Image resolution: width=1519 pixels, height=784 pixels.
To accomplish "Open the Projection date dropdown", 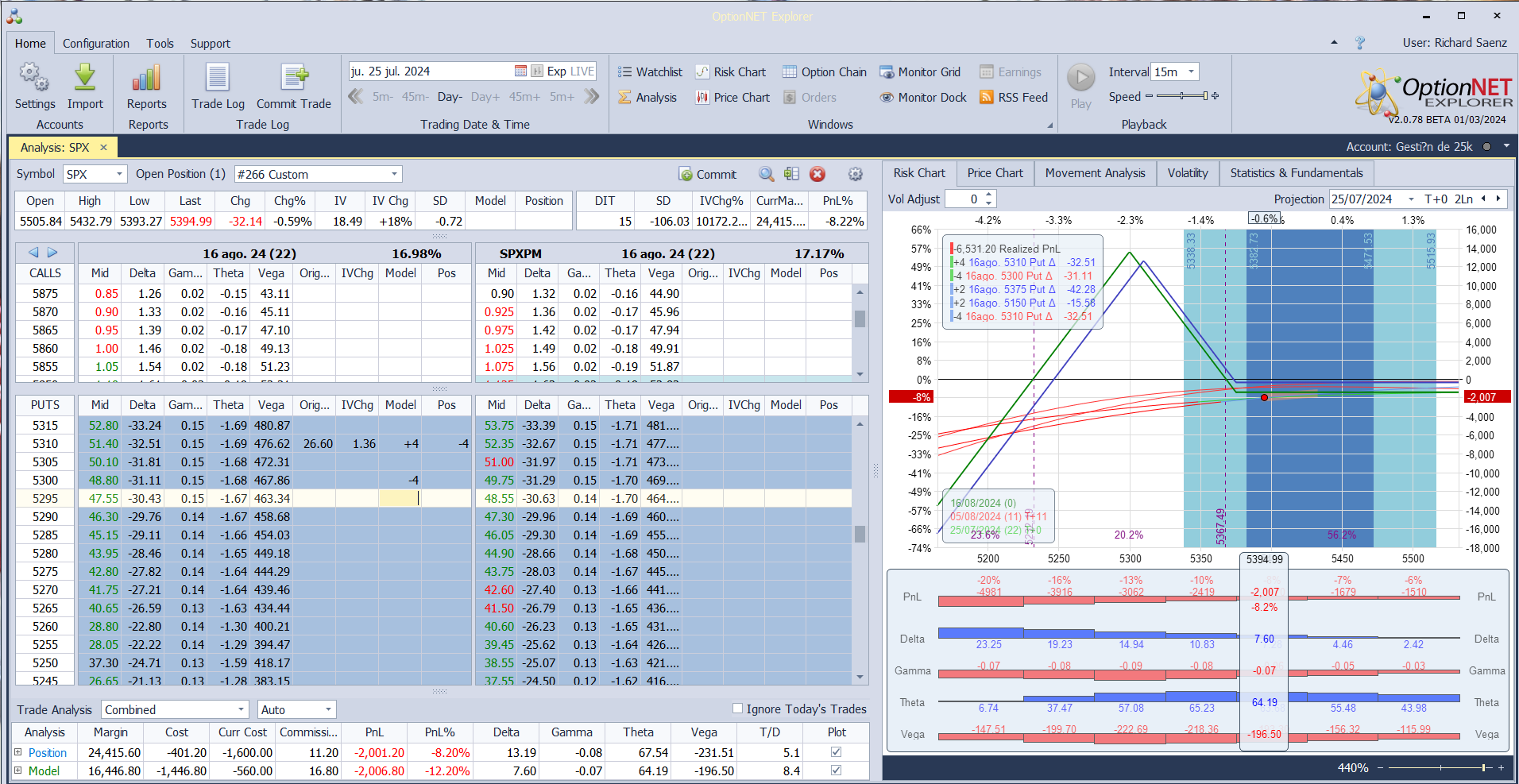I will [1411, 199].
